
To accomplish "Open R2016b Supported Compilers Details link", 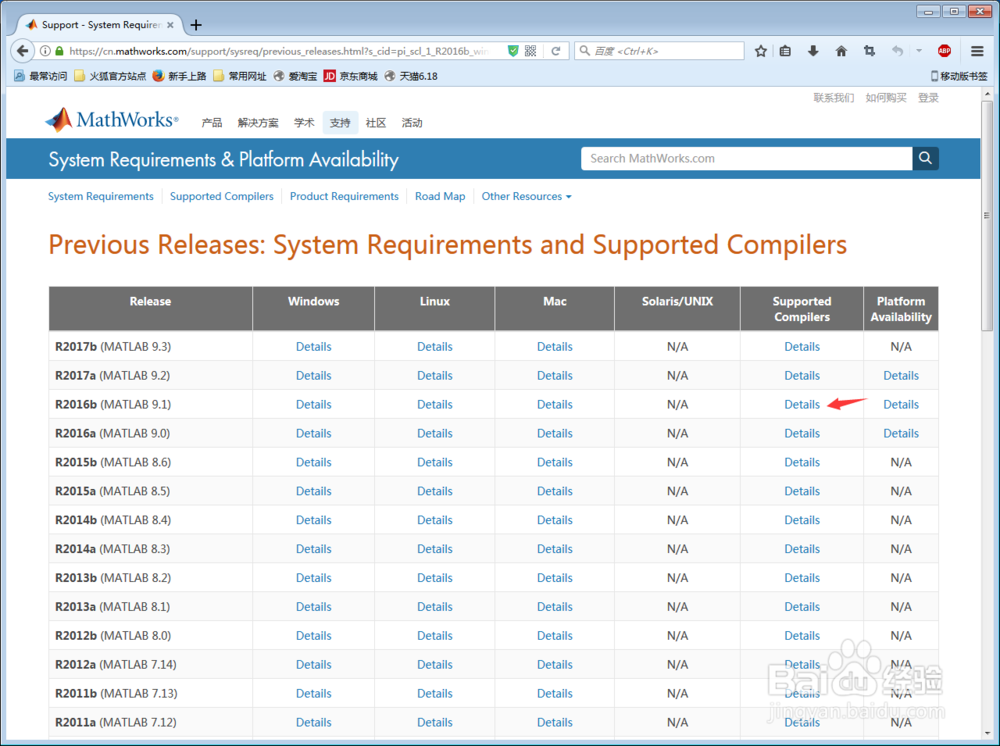I will pos(802,404).
